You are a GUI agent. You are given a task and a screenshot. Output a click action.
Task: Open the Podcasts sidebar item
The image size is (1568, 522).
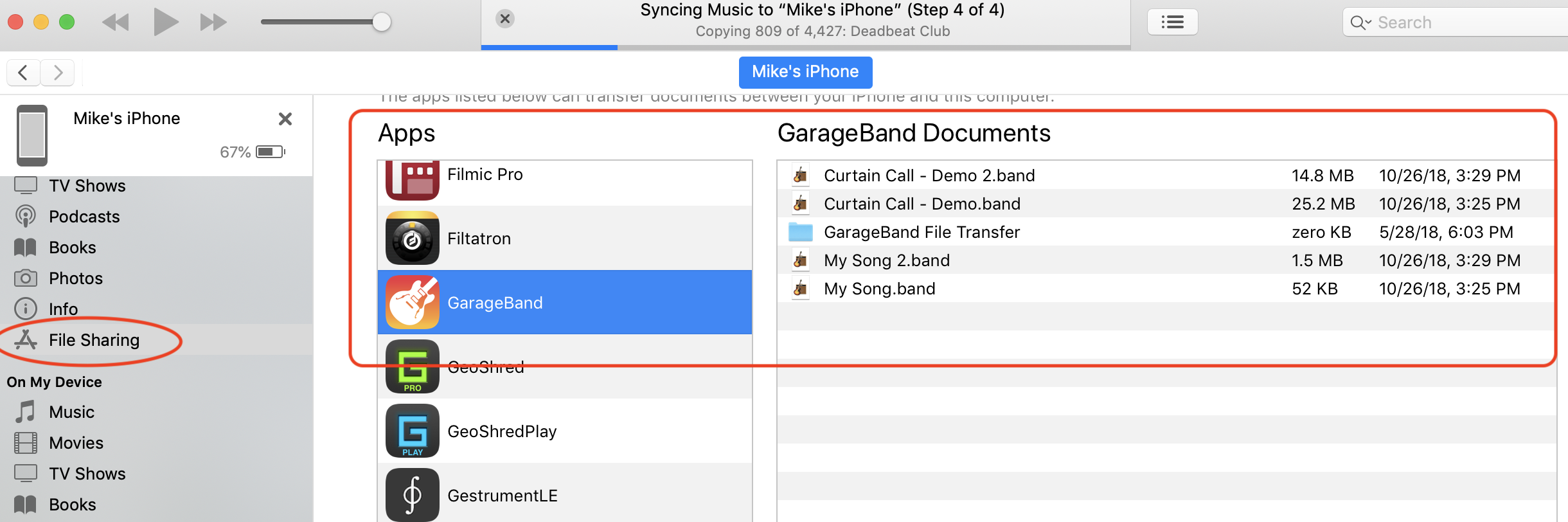tap(156, 216)
